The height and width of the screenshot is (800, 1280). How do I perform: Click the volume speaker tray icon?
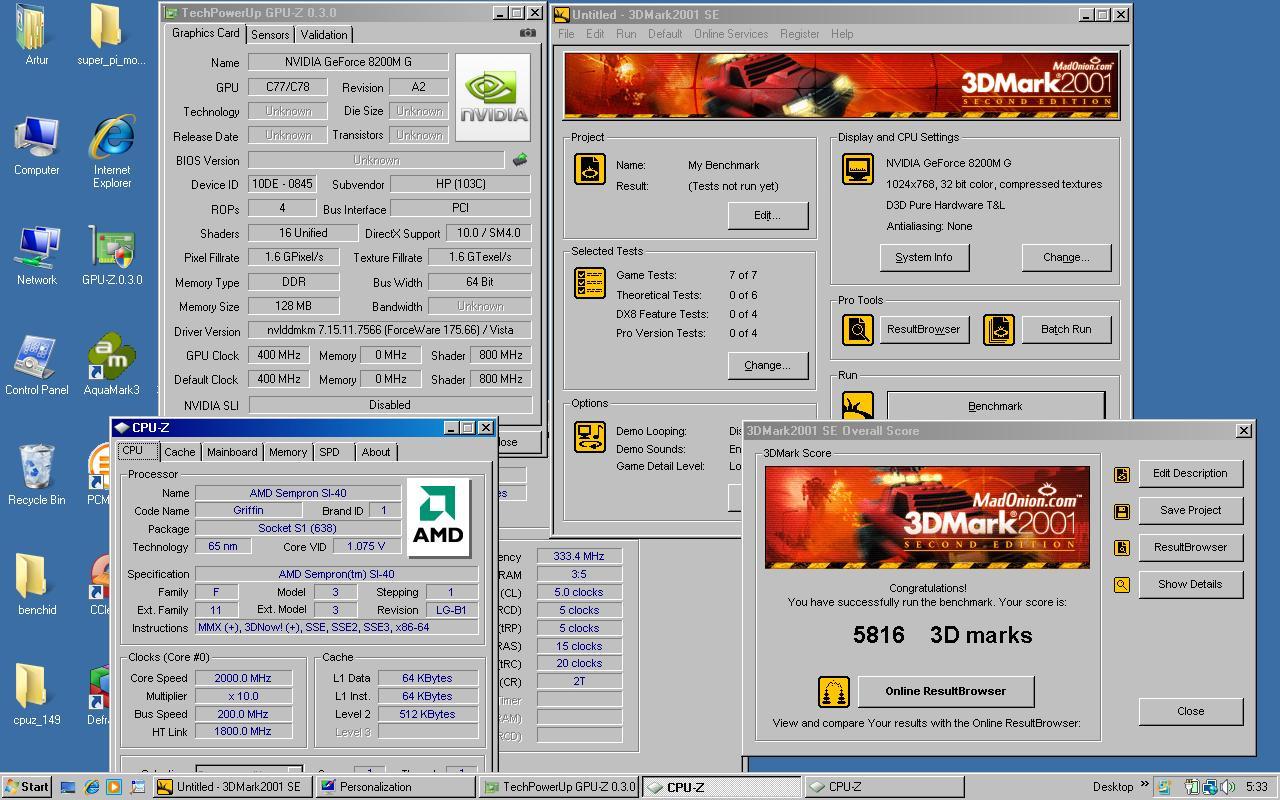[1227, 787]
